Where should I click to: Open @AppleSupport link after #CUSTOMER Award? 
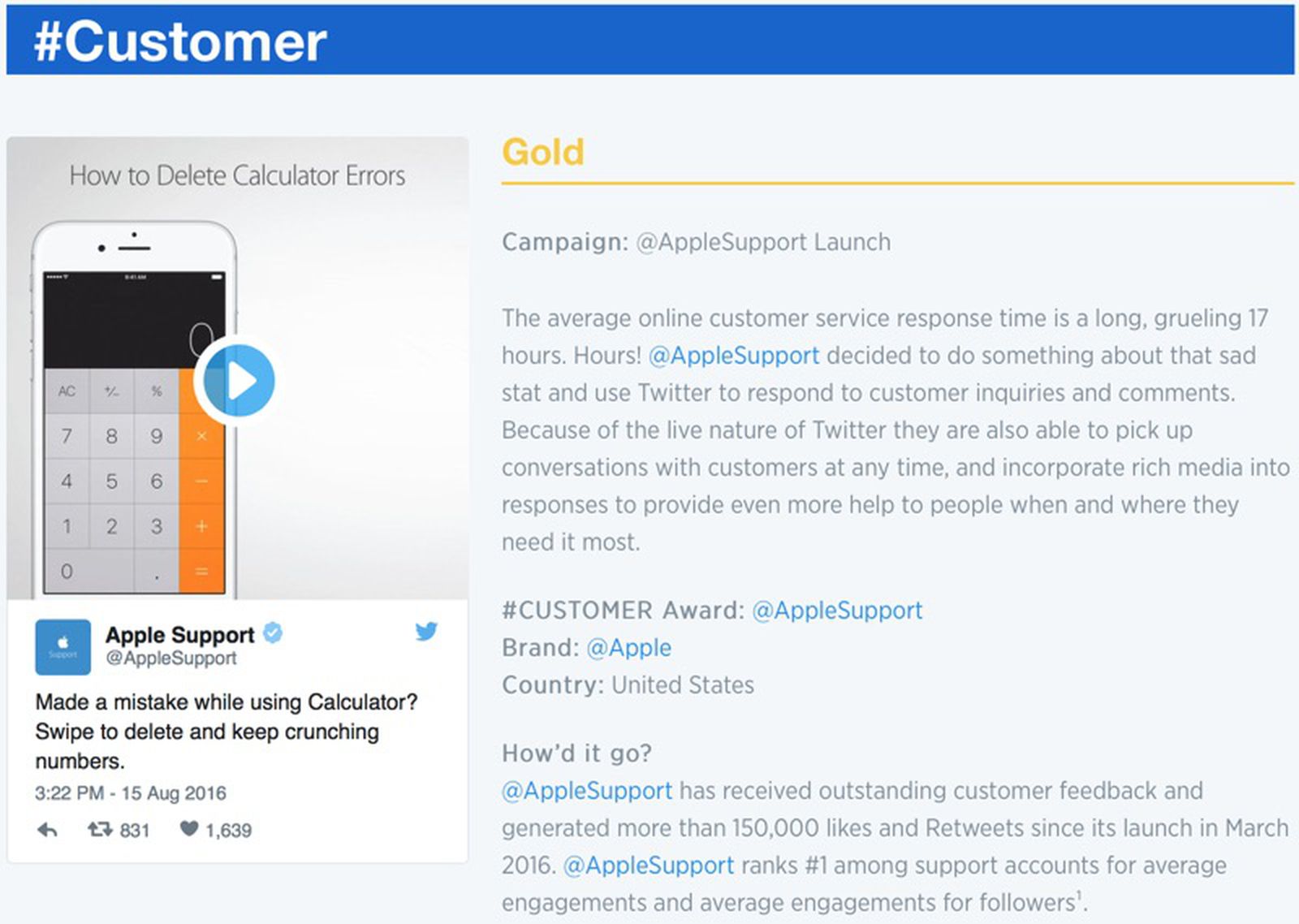coord(837,611)
